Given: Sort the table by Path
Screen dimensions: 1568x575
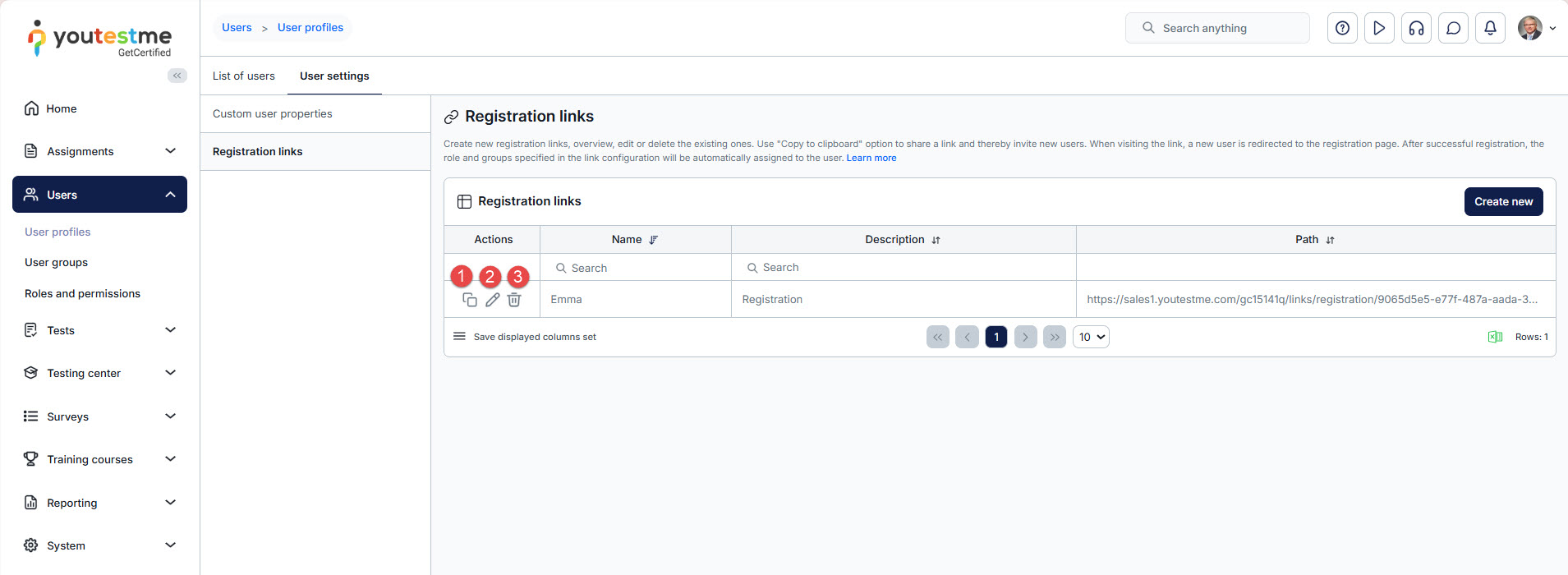Looking at the screenshot, I should click(x=1330, y=240).
